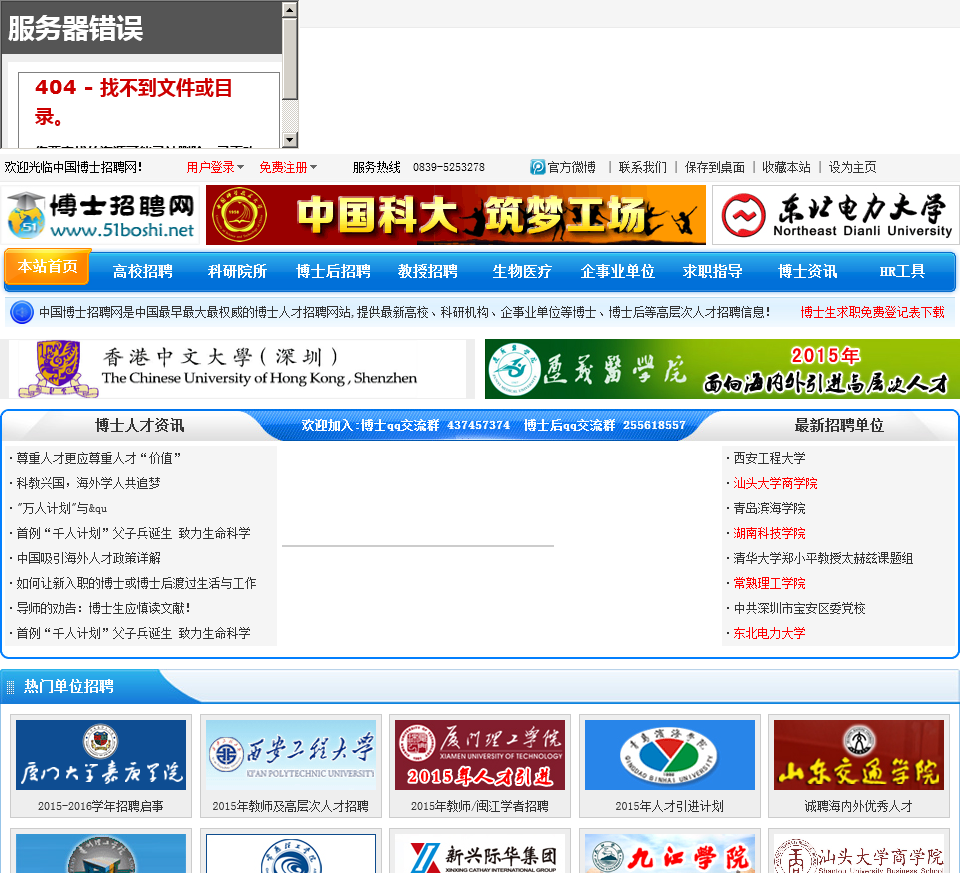Open 企事业单位 menu item
Viewport: 960px width, 873px height.
[x=618, y=271]
